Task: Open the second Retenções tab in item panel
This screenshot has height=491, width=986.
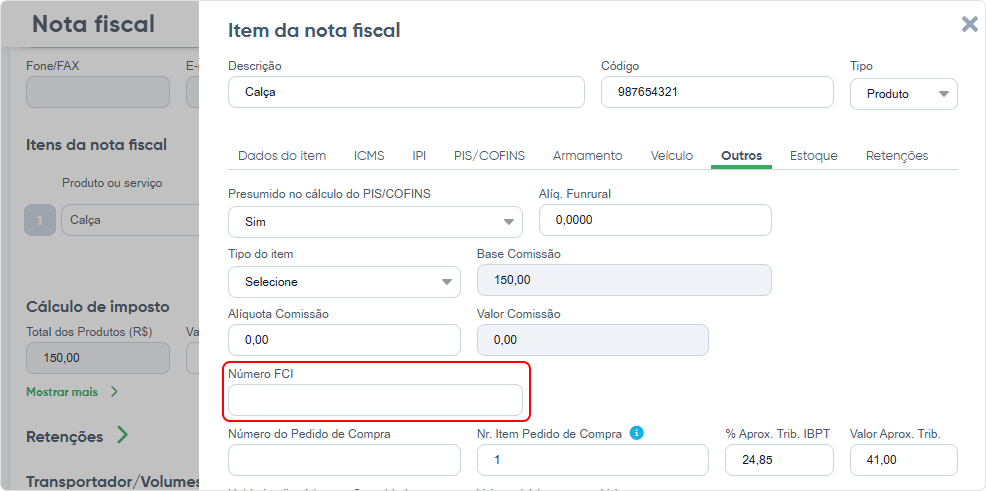Action: pyautogui.click(x=897, y=155)
